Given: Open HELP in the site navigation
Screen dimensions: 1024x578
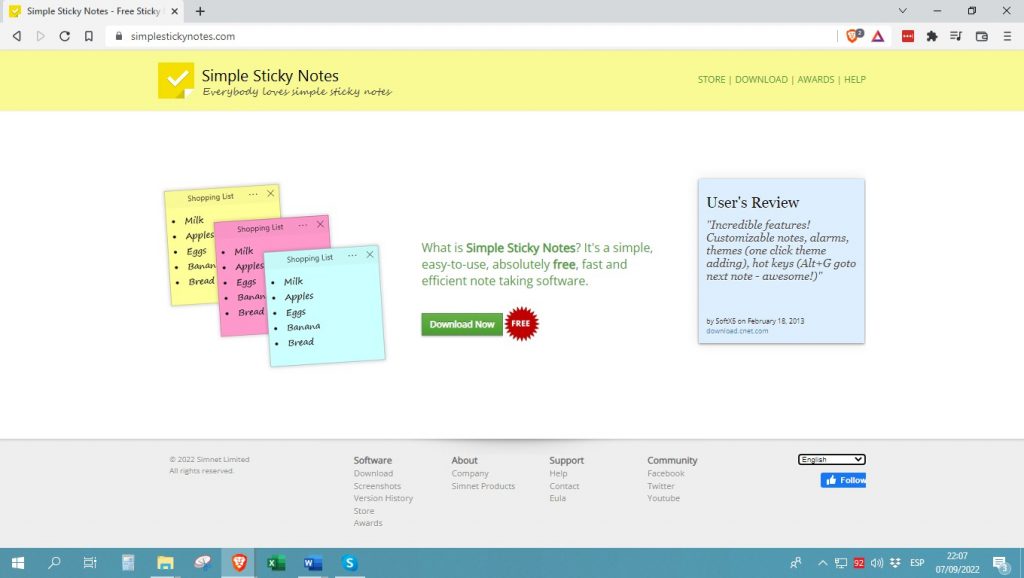Looking at the screenshot, I should click(855, 79).
